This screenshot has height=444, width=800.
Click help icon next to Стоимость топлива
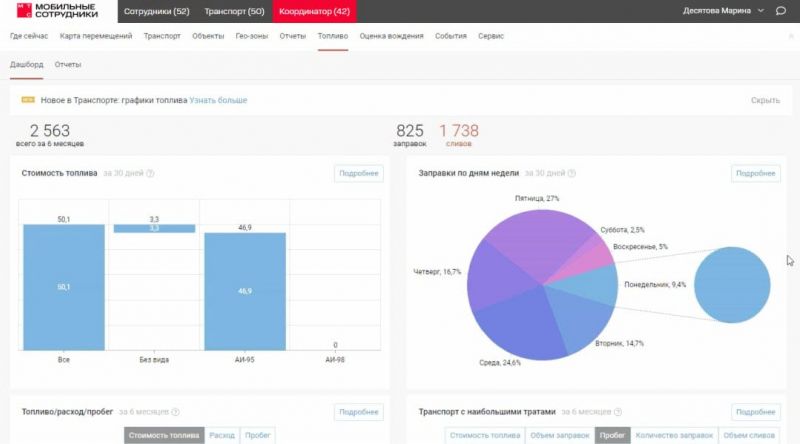(x=150, y=174)
